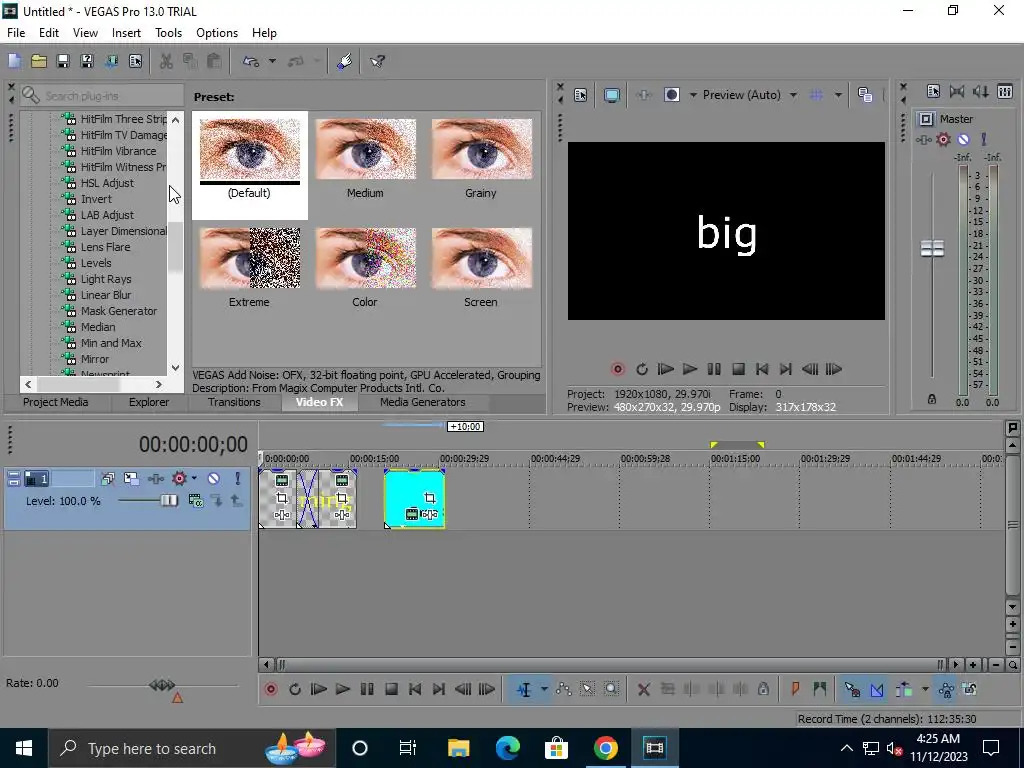This screenshot has height=768, width=1024.
Task: Open the File menu
Action: pyautogui.click(x=16, y=33)
